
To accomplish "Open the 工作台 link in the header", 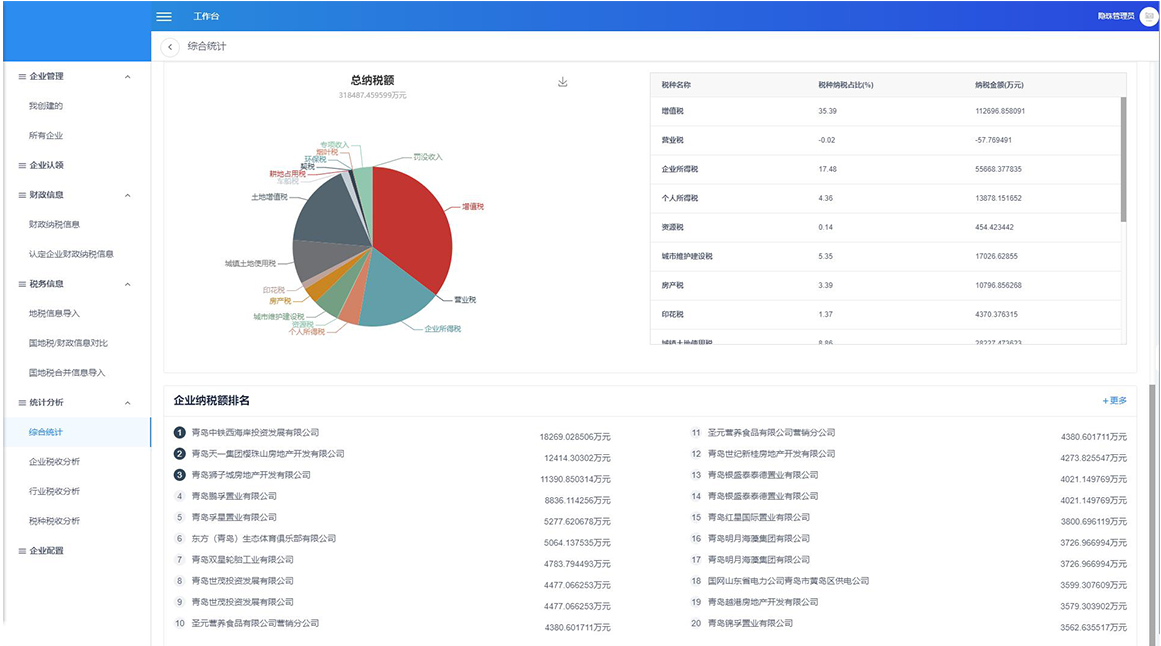I will [206, 17].
